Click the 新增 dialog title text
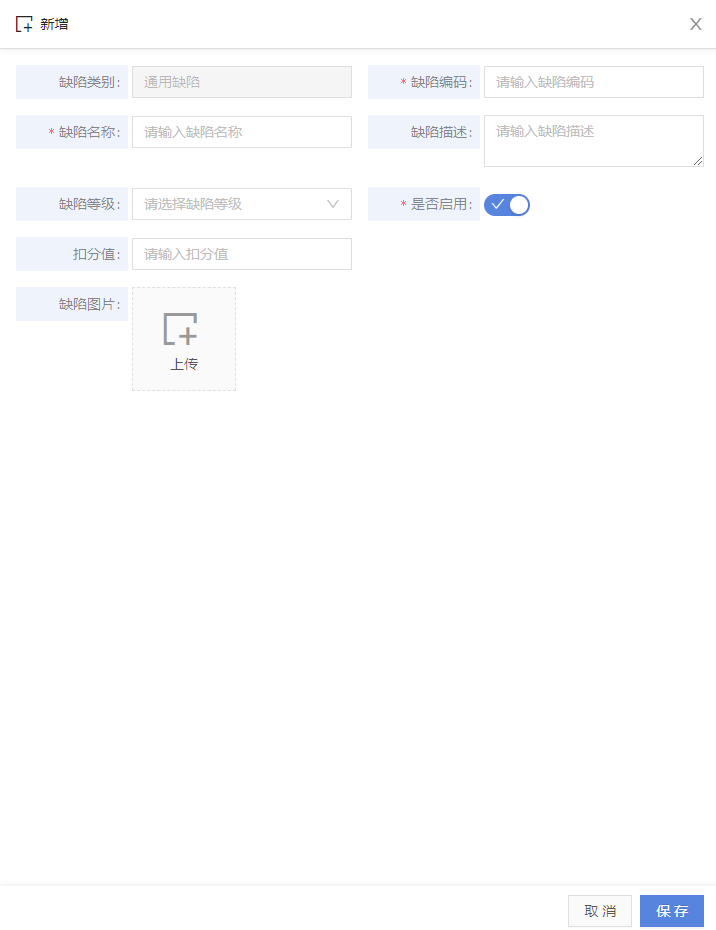The width and height of the screenshot is (716, 930). [54, 24]
